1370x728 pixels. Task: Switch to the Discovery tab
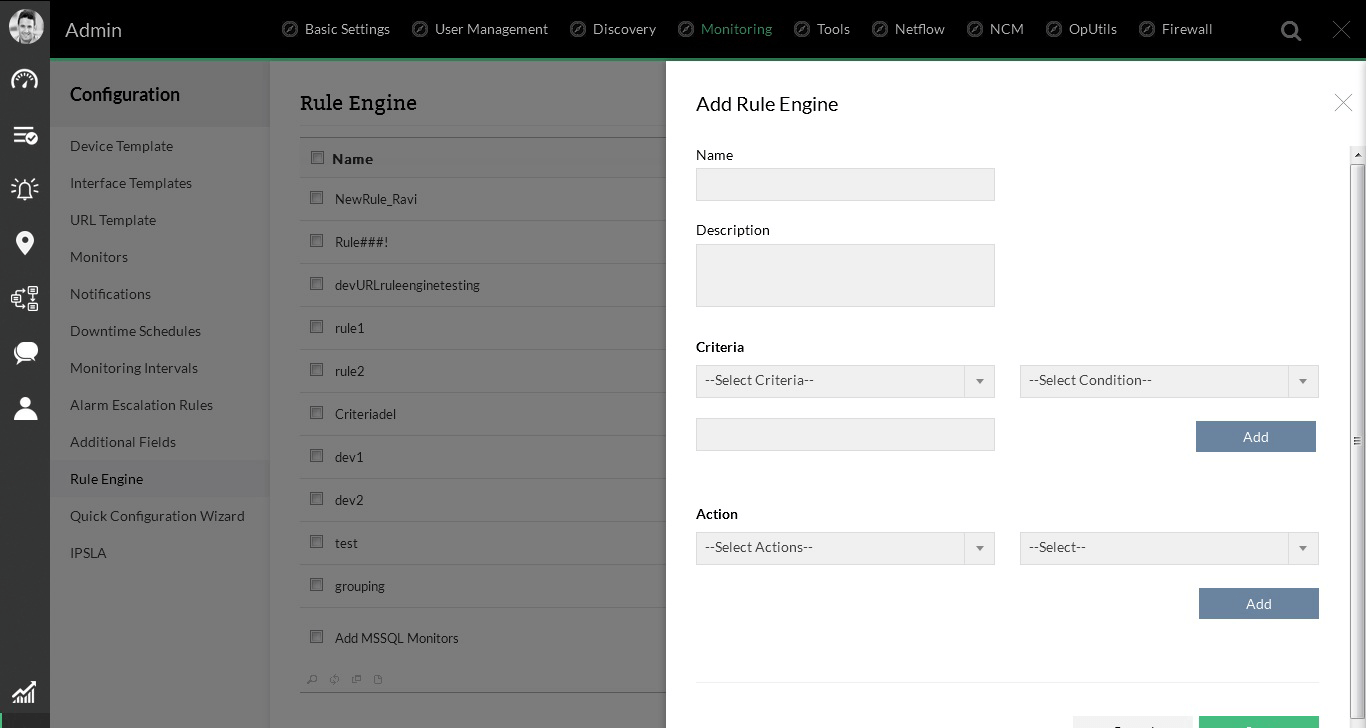[x=623, y=29]
